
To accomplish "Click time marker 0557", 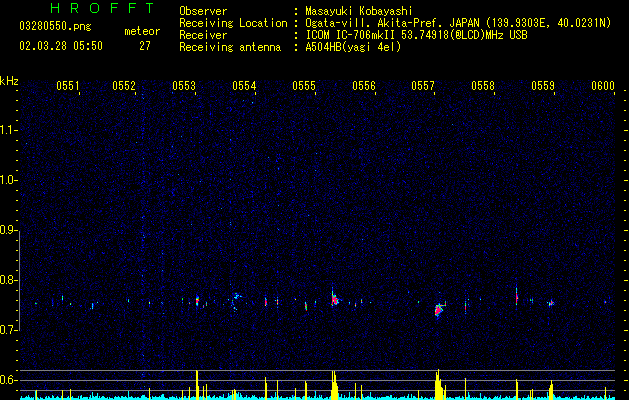I will [423, 86].
